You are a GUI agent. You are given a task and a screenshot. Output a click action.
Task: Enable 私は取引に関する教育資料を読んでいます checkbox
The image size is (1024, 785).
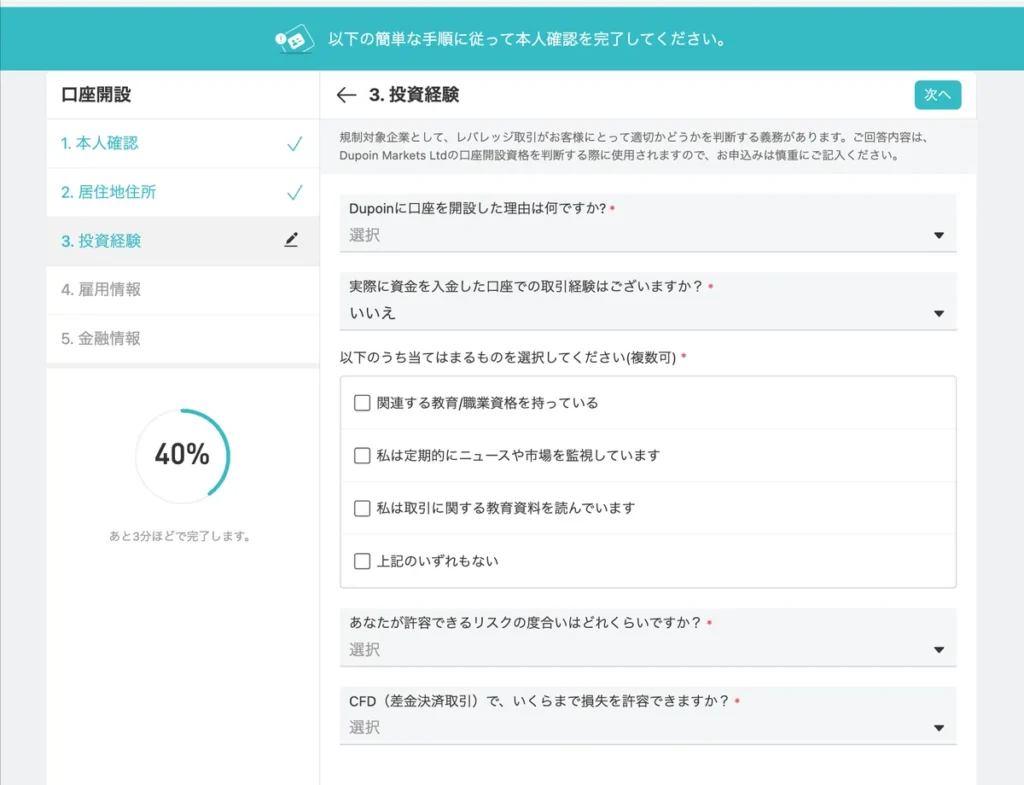point(362,508)
